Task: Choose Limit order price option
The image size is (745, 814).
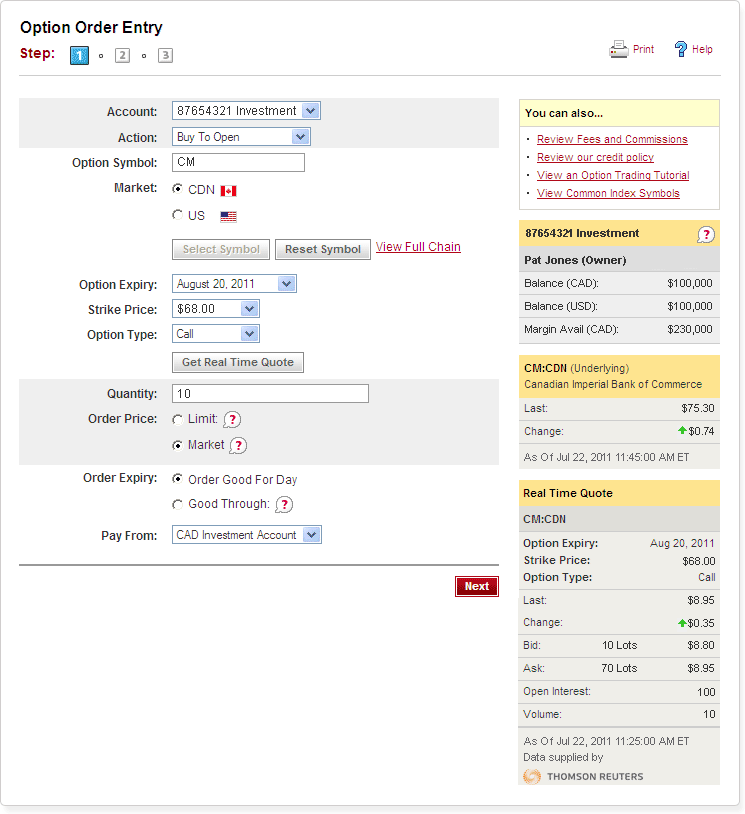Action: coord(178,419)
